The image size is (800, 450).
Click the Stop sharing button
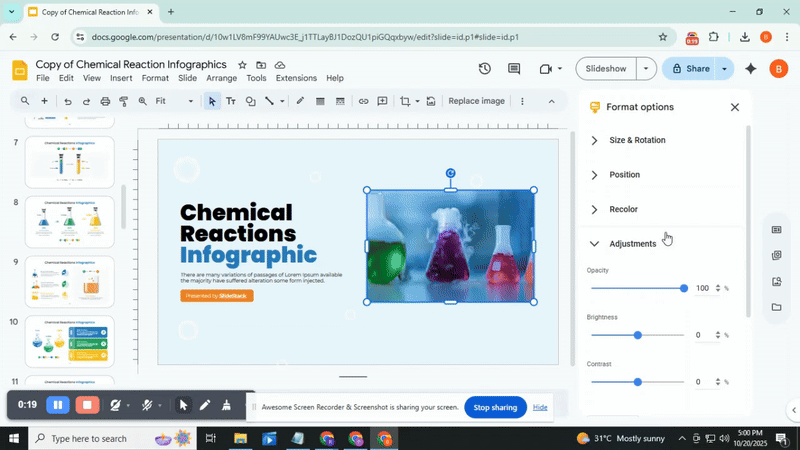tap(495, 408)
